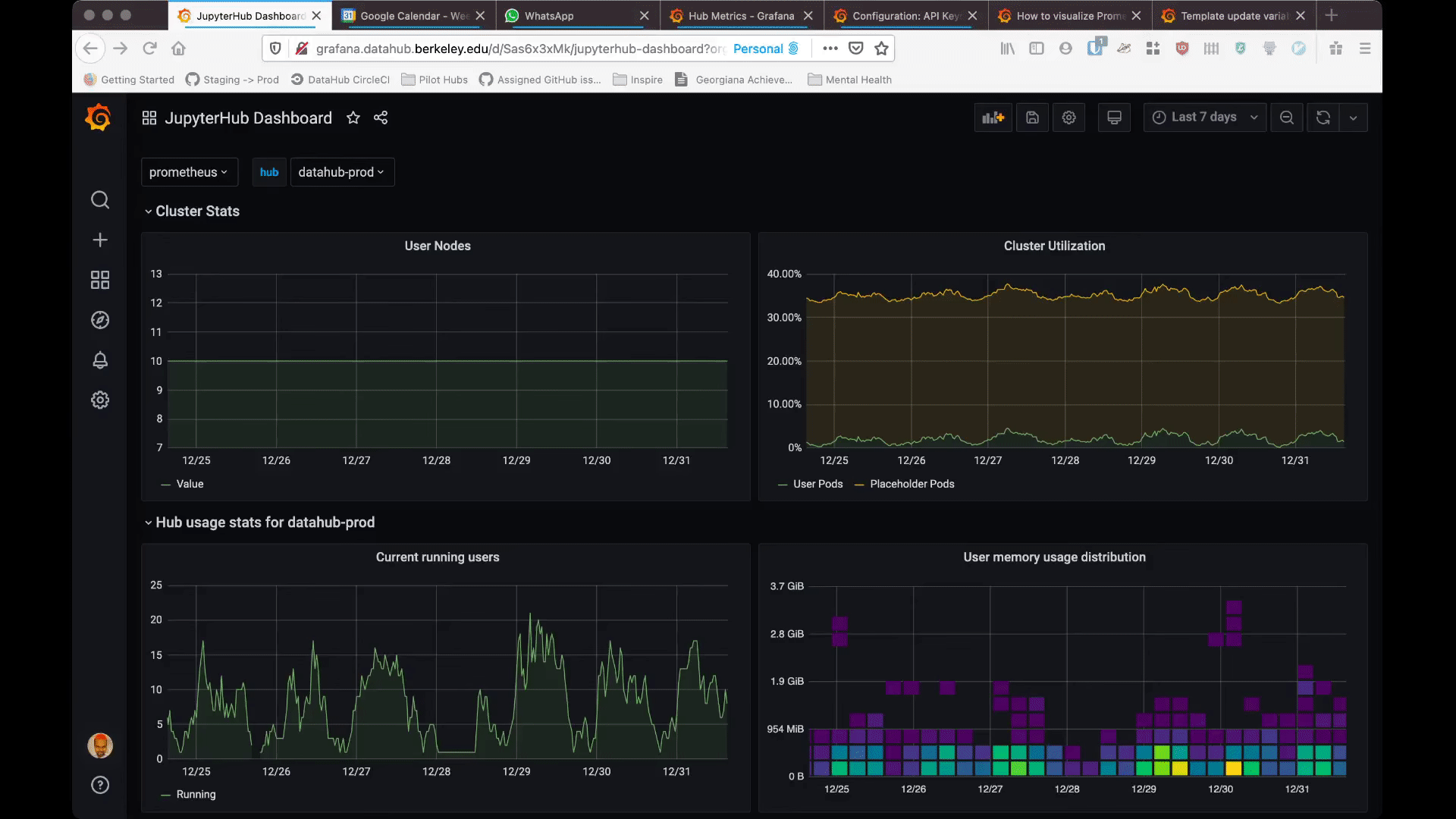Collapse Hub usage stats section
Viewport: 1456px width, 819px height.
[x=148, y=522]
